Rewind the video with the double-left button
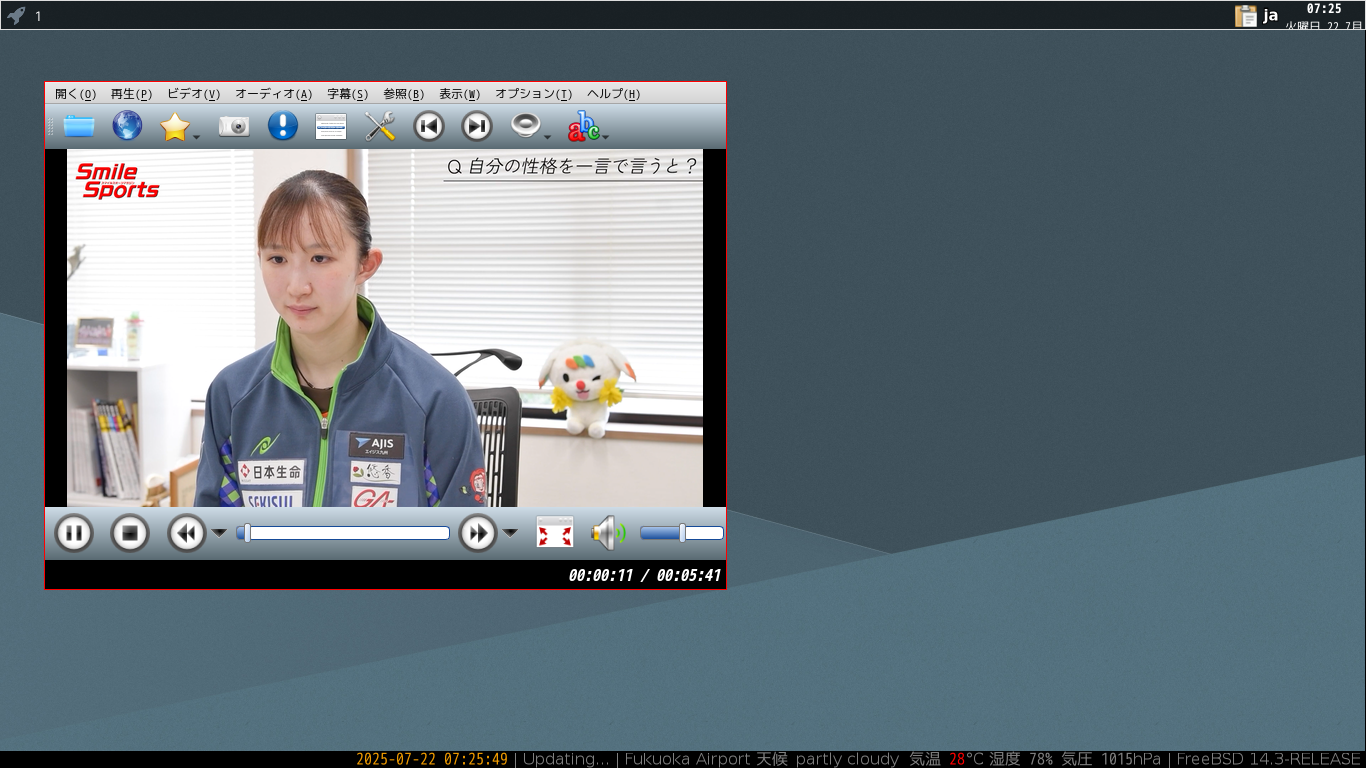 (x=187, y=533)
